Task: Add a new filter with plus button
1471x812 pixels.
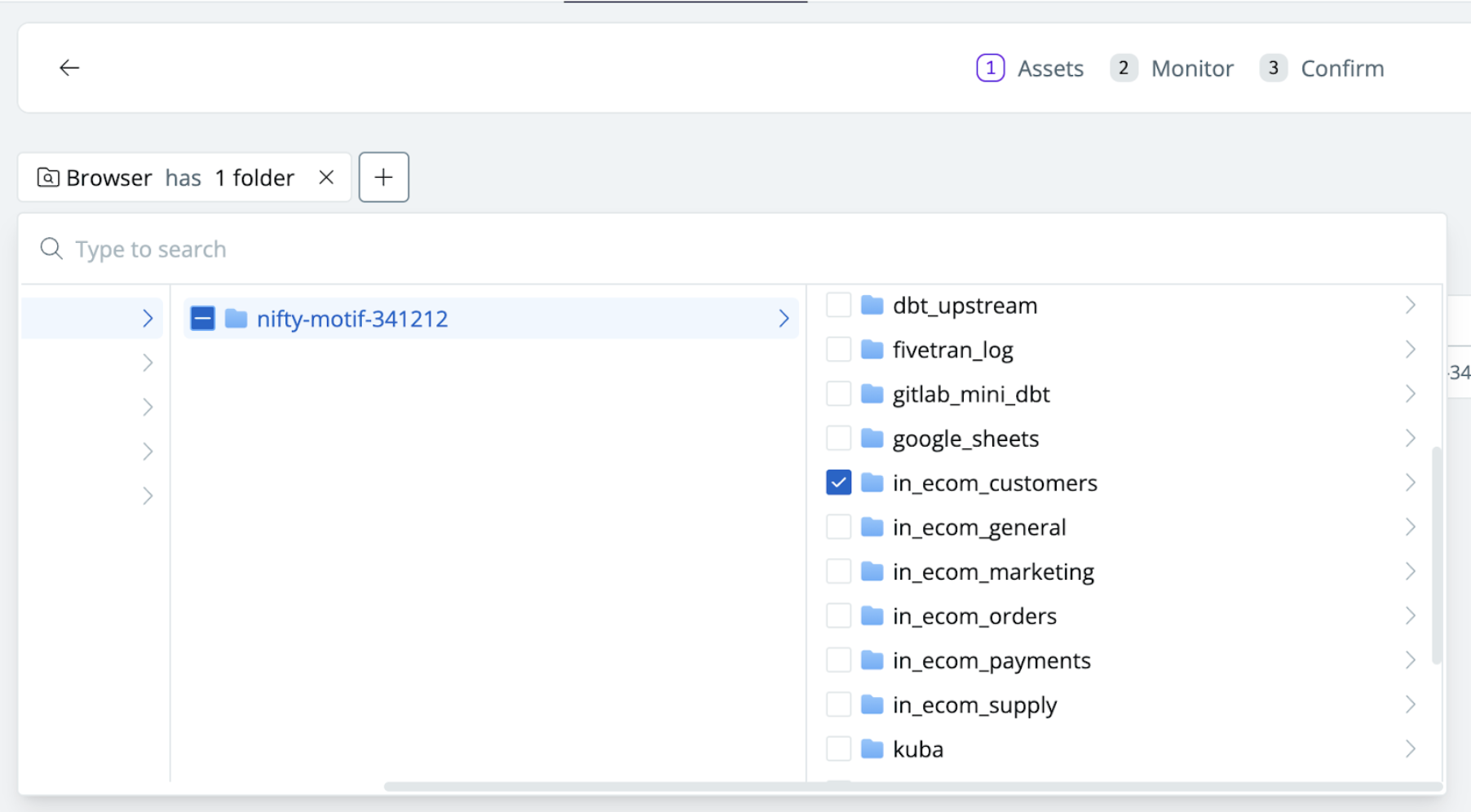Action: tap(383, 177)
